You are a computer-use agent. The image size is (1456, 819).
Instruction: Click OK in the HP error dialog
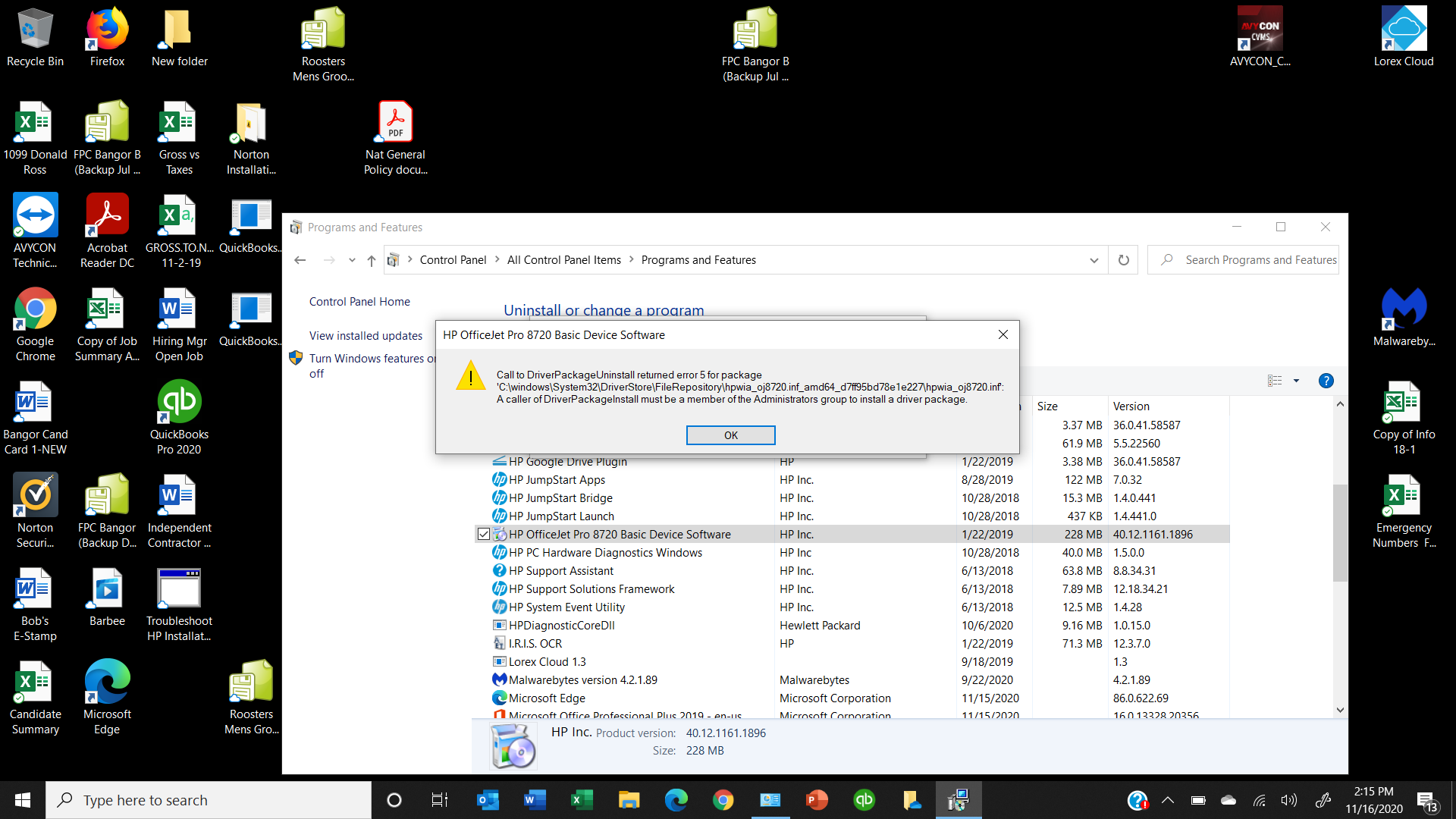coord(730,435)
